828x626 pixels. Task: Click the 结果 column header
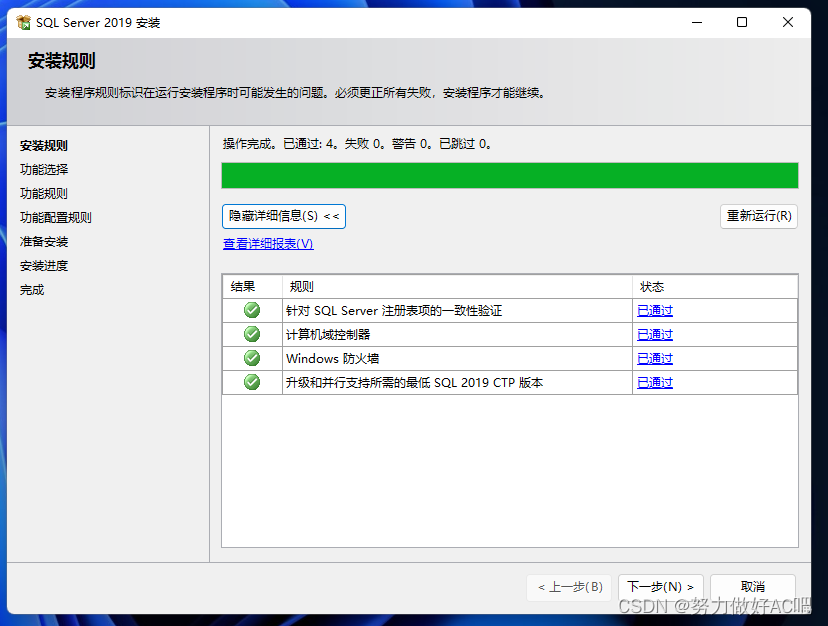pos(252,287)
